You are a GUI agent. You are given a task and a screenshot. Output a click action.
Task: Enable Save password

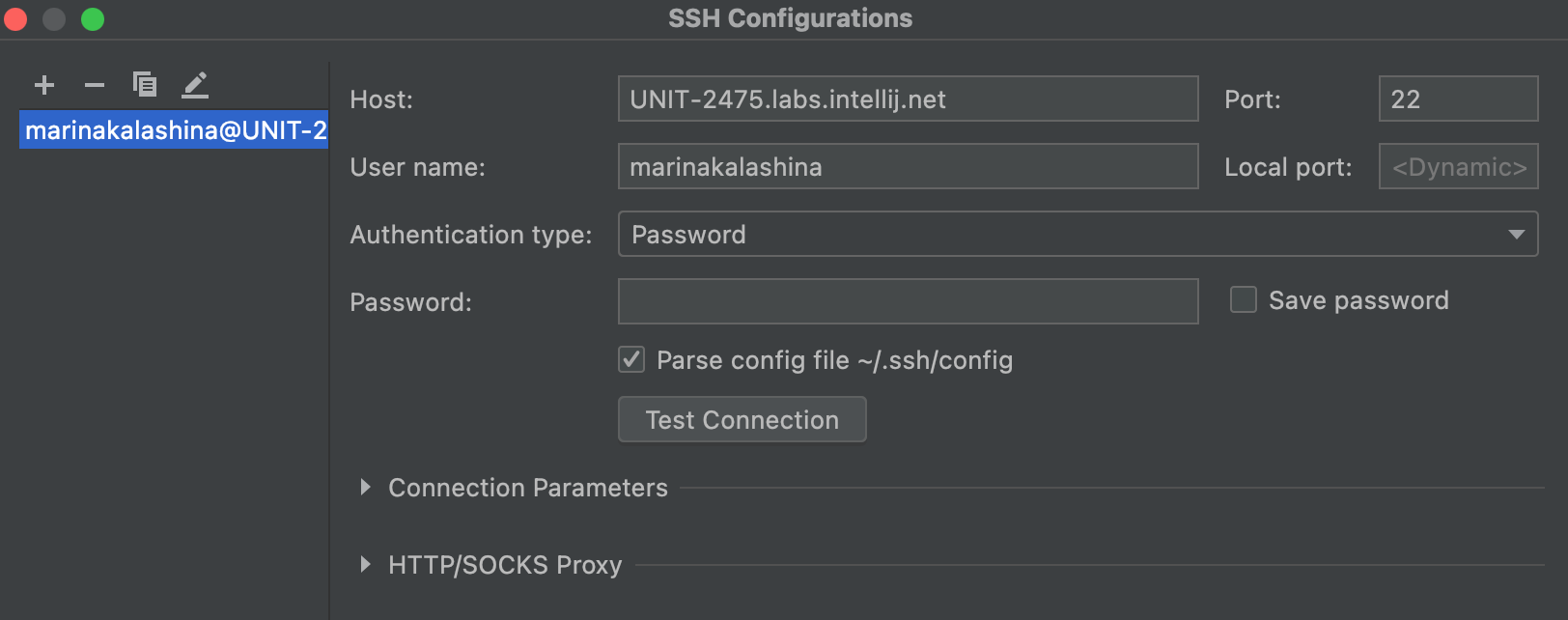1242,300
